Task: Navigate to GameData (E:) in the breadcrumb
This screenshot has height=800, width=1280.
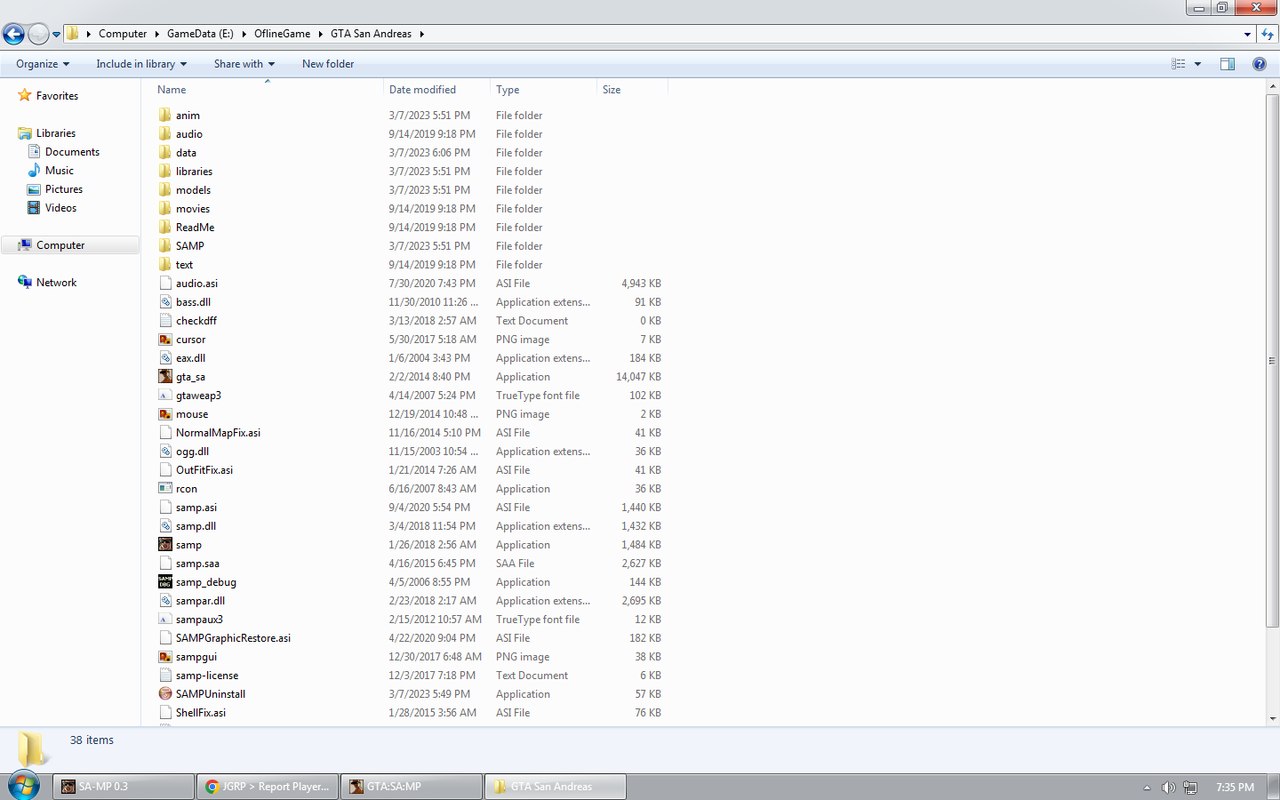Action: [x=200, y=34]
